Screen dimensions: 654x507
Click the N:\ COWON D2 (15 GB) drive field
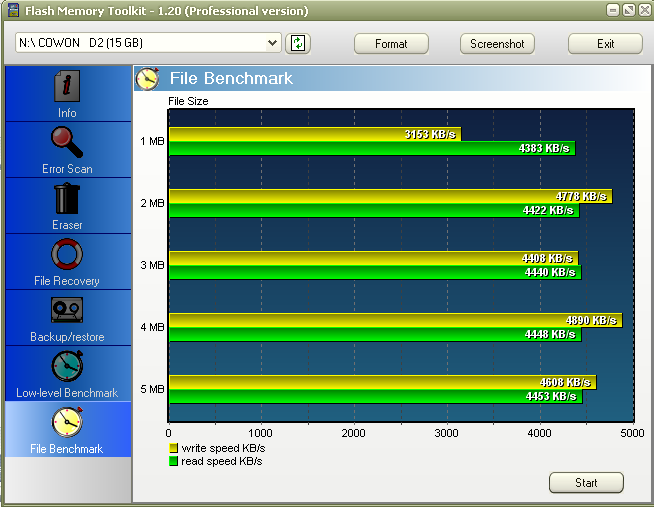tap(148, 43)
